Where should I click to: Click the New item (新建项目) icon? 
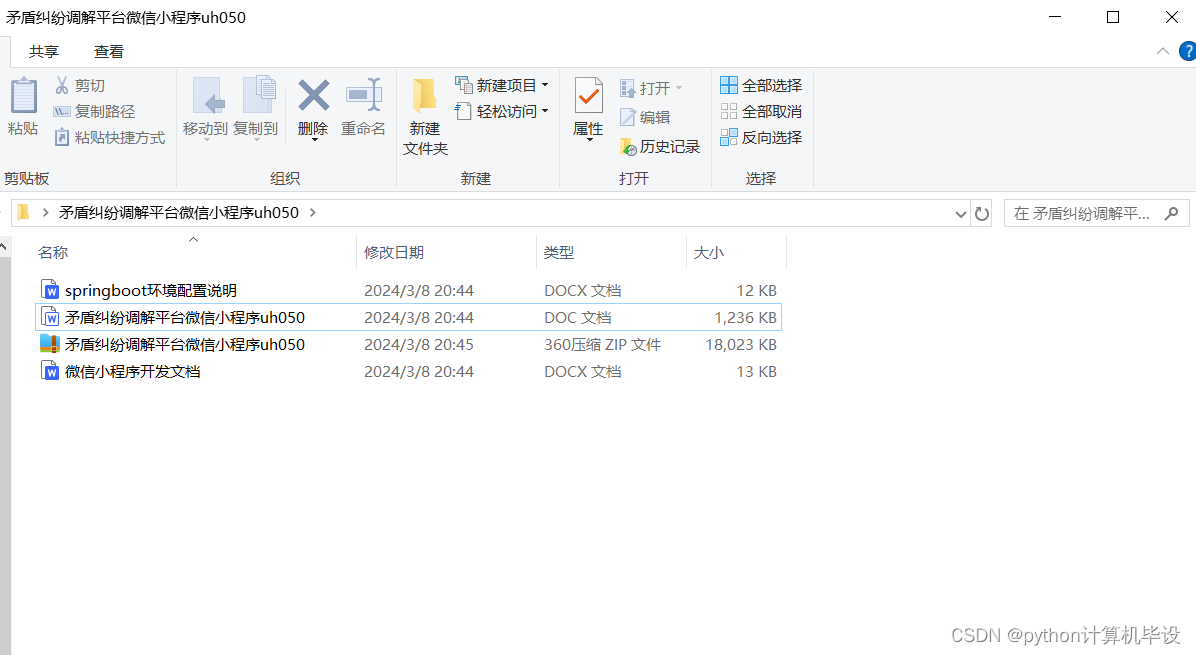pyautogui.click(x=464, y=85)
